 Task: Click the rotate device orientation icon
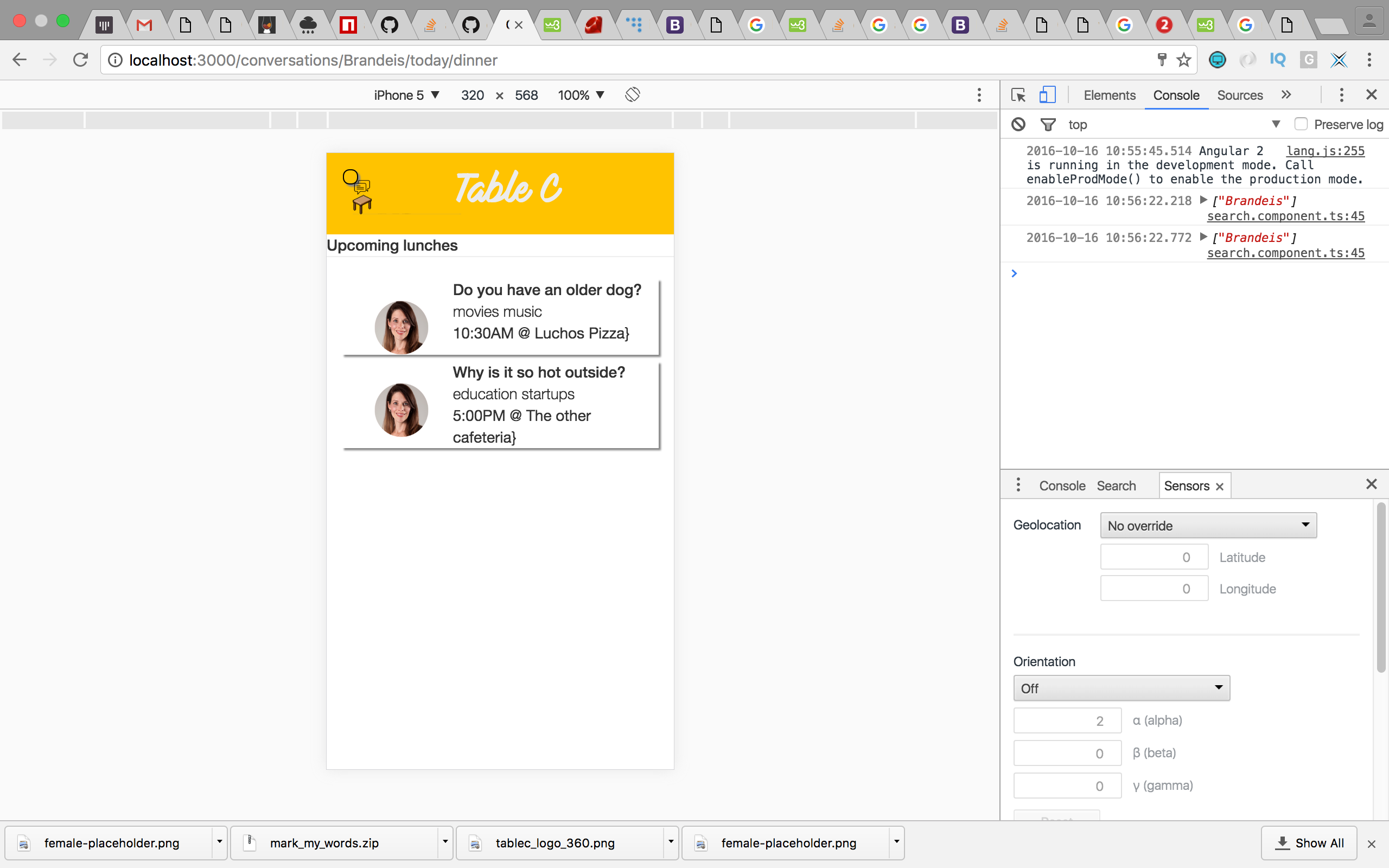pyautogui.click(x=632, y=95)
